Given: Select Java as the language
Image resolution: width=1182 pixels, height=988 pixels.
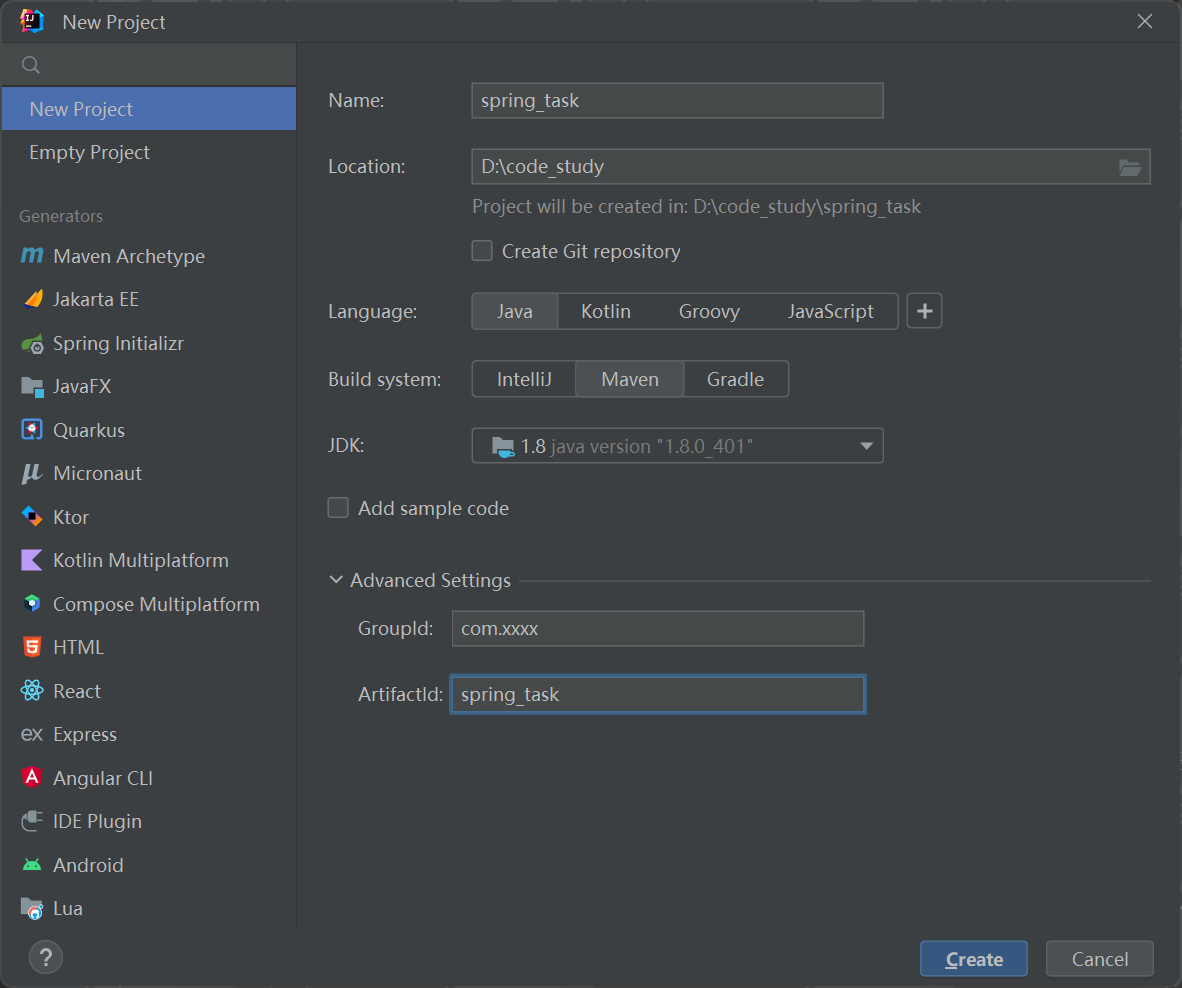Looking at the screenshot, I should click(515, 311).
